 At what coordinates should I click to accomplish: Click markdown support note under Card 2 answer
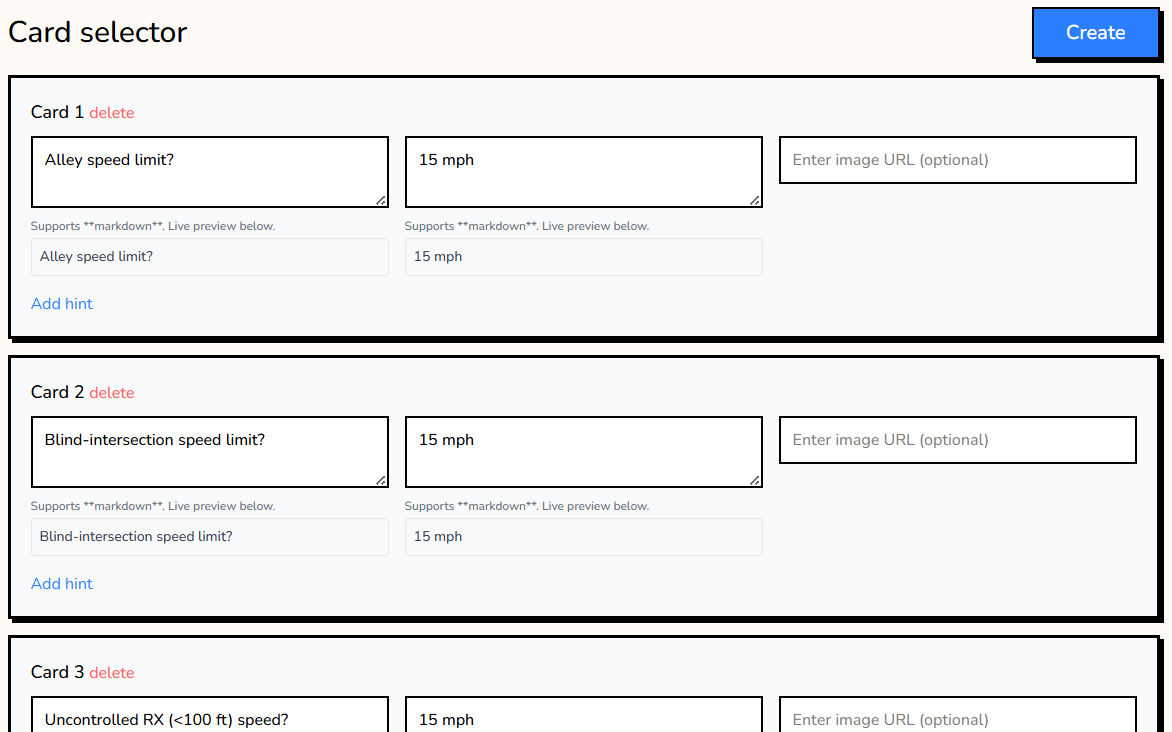point(527,506)
